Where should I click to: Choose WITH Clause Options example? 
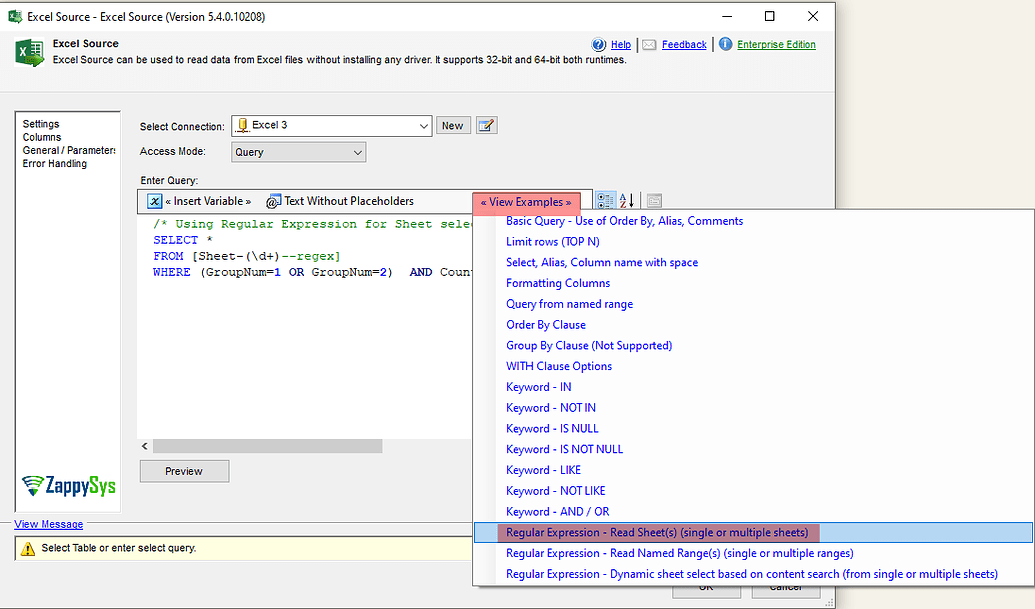tap(558, 366)
